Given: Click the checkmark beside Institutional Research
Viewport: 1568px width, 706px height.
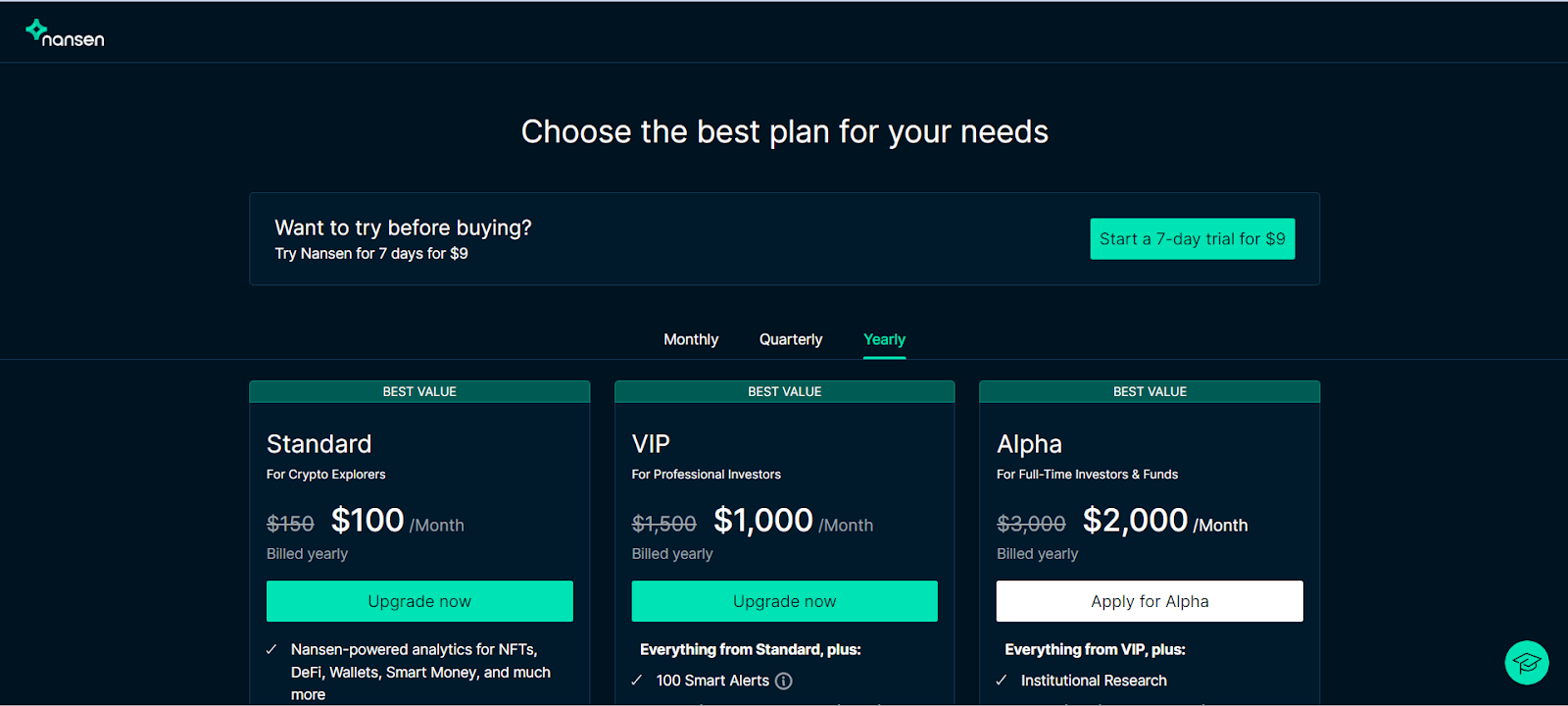Looking at the screenshot, I should [x=1002, y=681].
